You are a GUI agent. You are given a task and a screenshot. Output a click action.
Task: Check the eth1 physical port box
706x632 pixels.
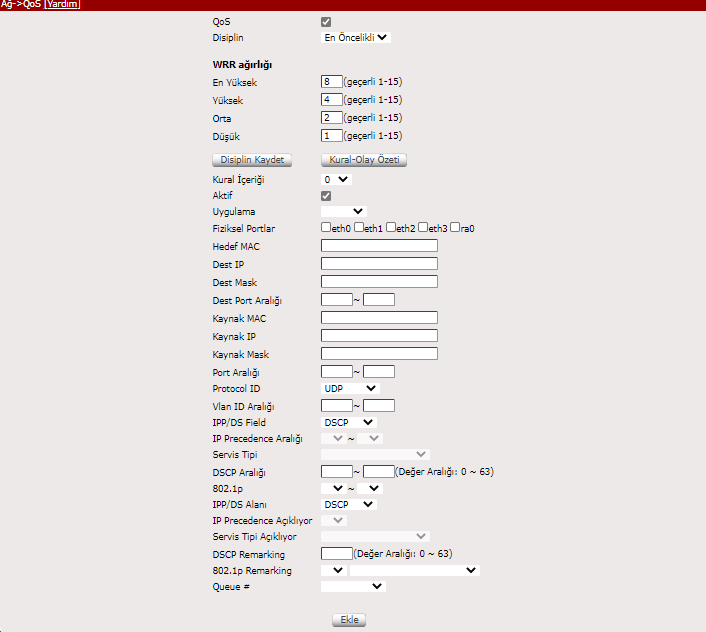click(x=358, y=227)
